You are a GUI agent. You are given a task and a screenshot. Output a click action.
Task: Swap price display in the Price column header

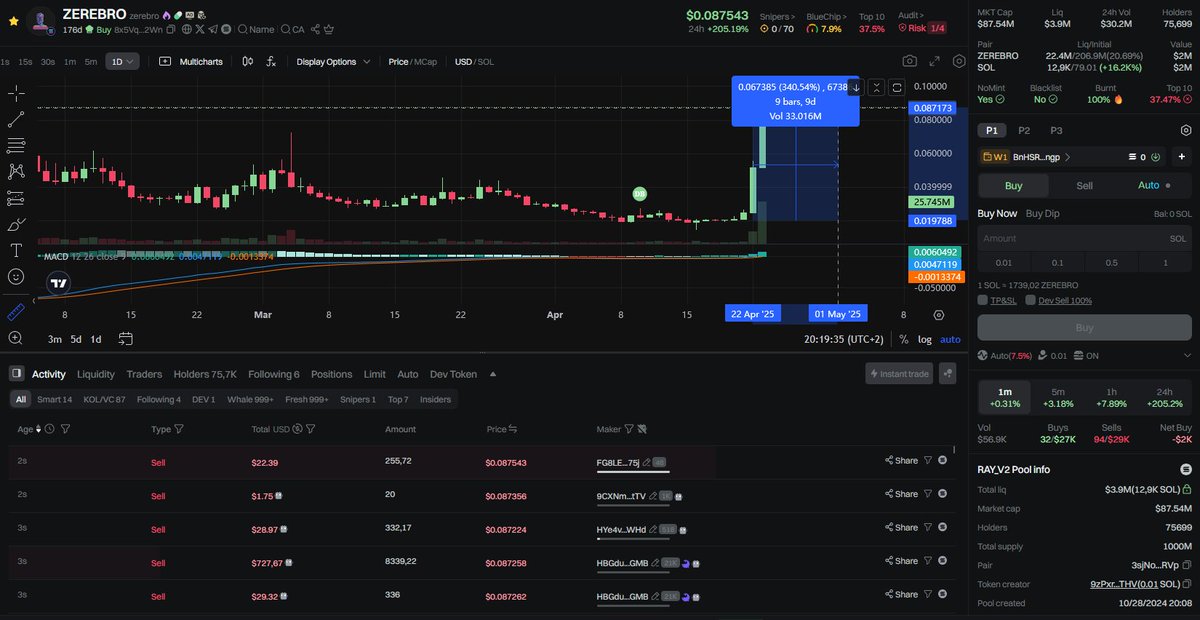pos(513,429)
